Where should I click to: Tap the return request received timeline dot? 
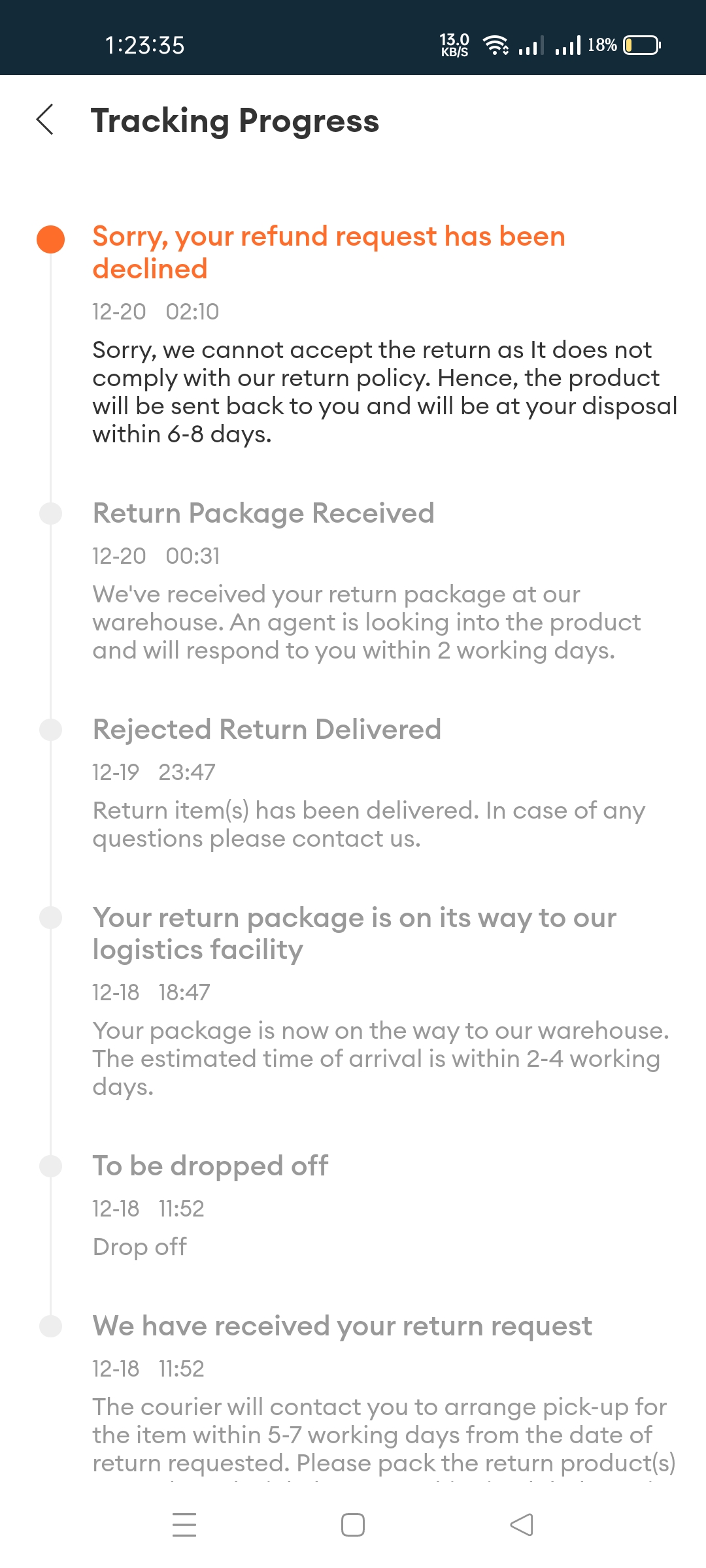point(50,1326)
